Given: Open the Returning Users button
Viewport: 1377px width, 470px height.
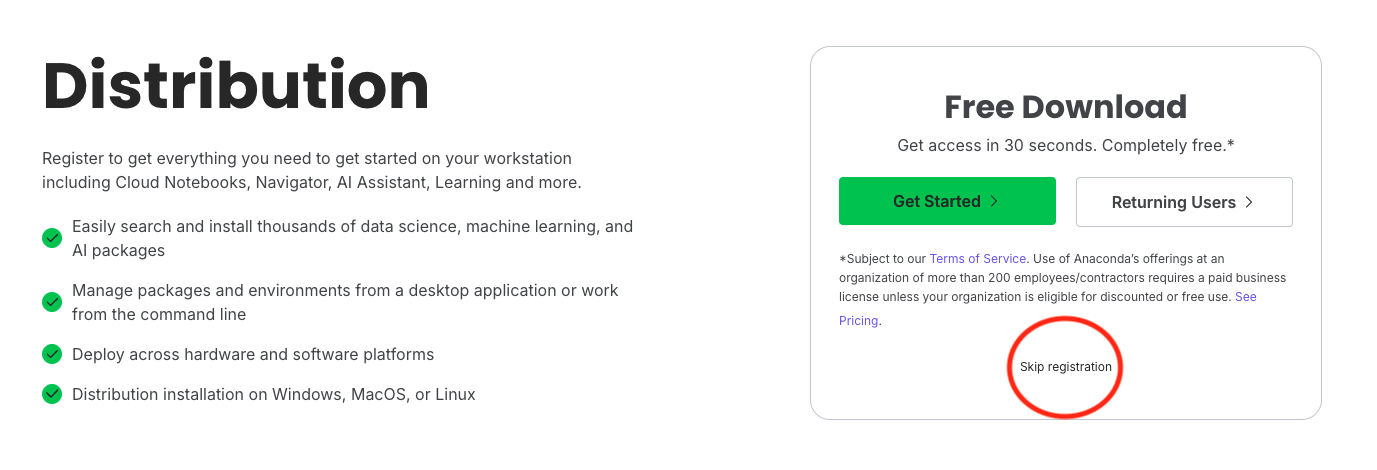Looking at the screenshot, I should click(x=1184, y=202).
